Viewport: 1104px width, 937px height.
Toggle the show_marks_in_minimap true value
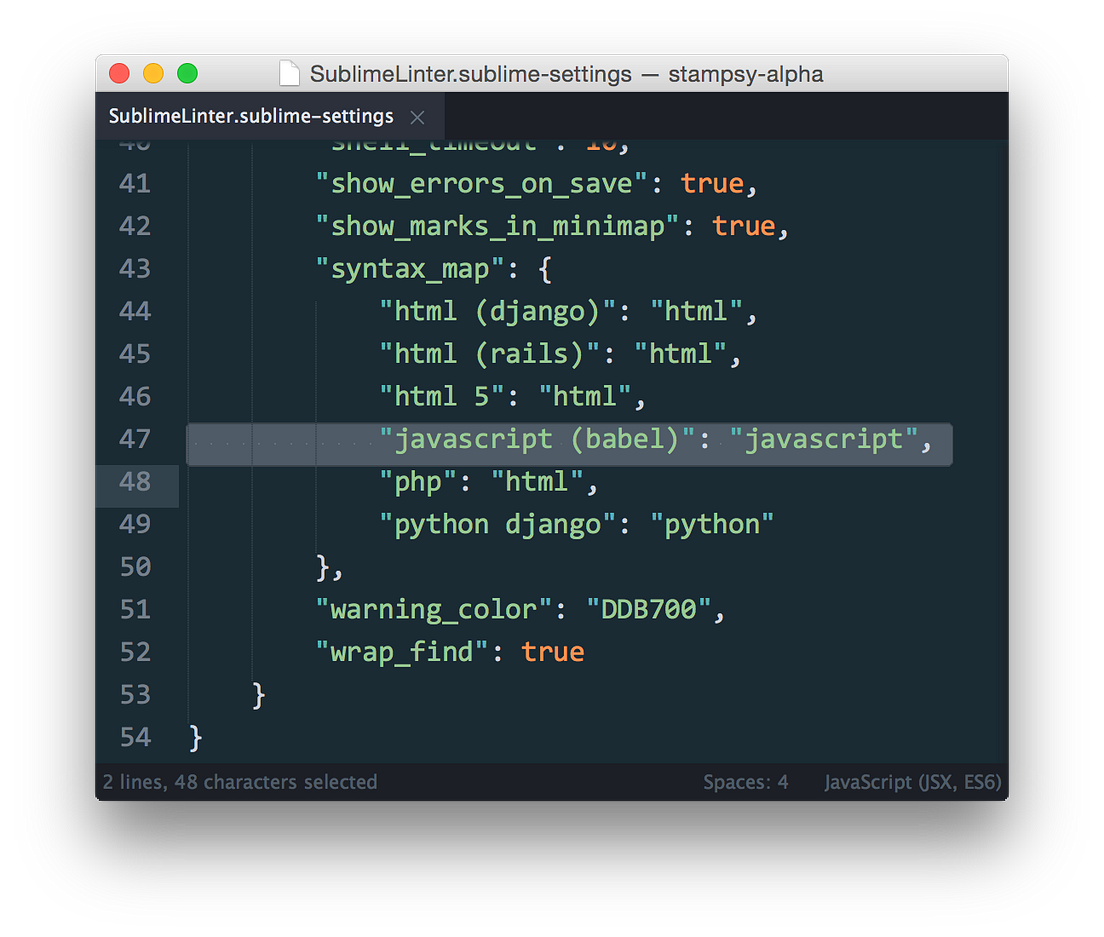point(744,226)
